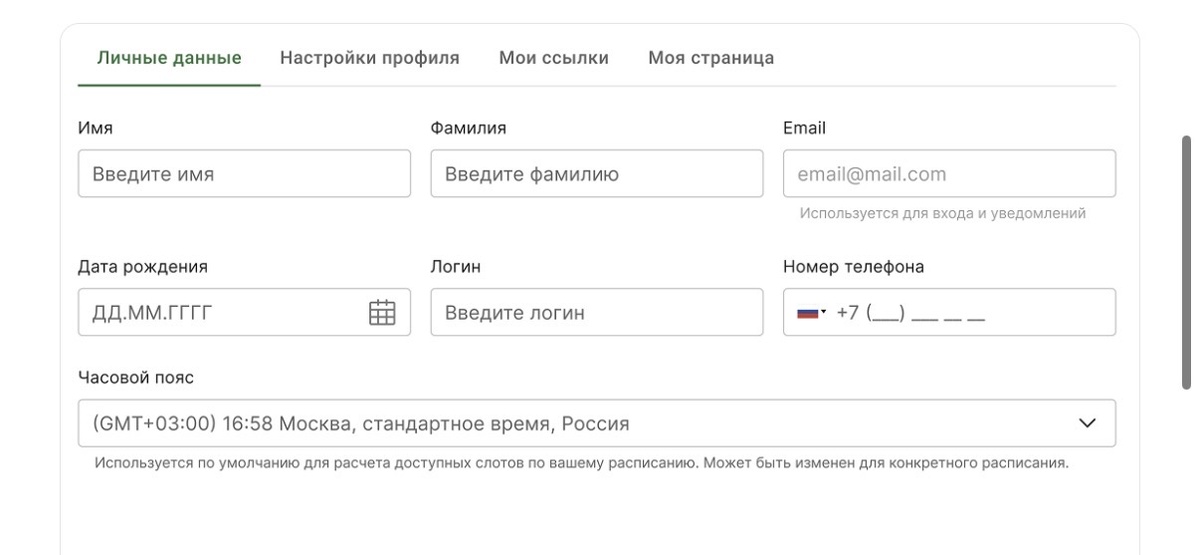1200x555 pixels.
Task: Click the Russian flag icon
Action: 807,313
